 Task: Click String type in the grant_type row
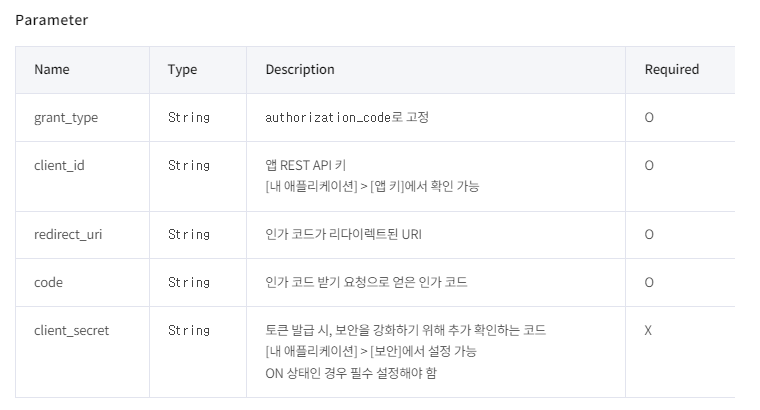coord(189,118)
